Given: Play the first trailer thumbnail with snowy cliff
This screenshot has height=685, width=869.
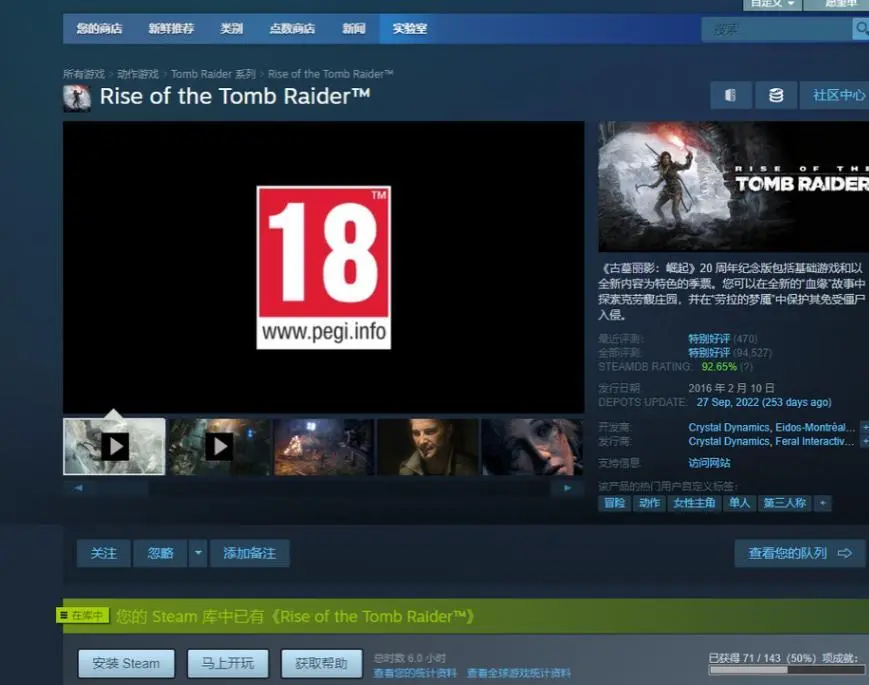Looking at the screenshot, I should click(x=114, y=447).
